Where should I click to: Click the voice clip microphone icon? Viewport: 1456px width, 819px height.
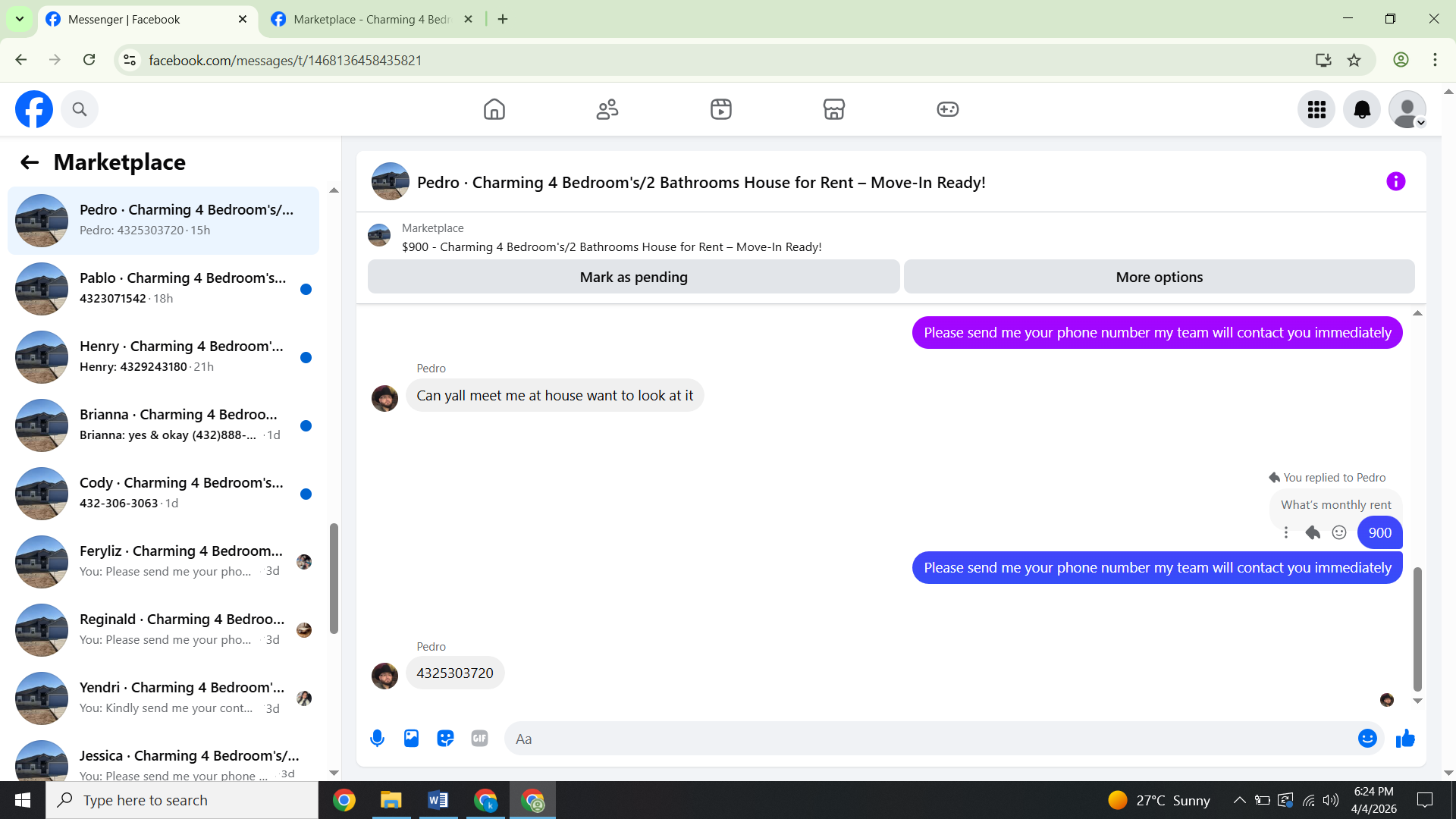377,739
